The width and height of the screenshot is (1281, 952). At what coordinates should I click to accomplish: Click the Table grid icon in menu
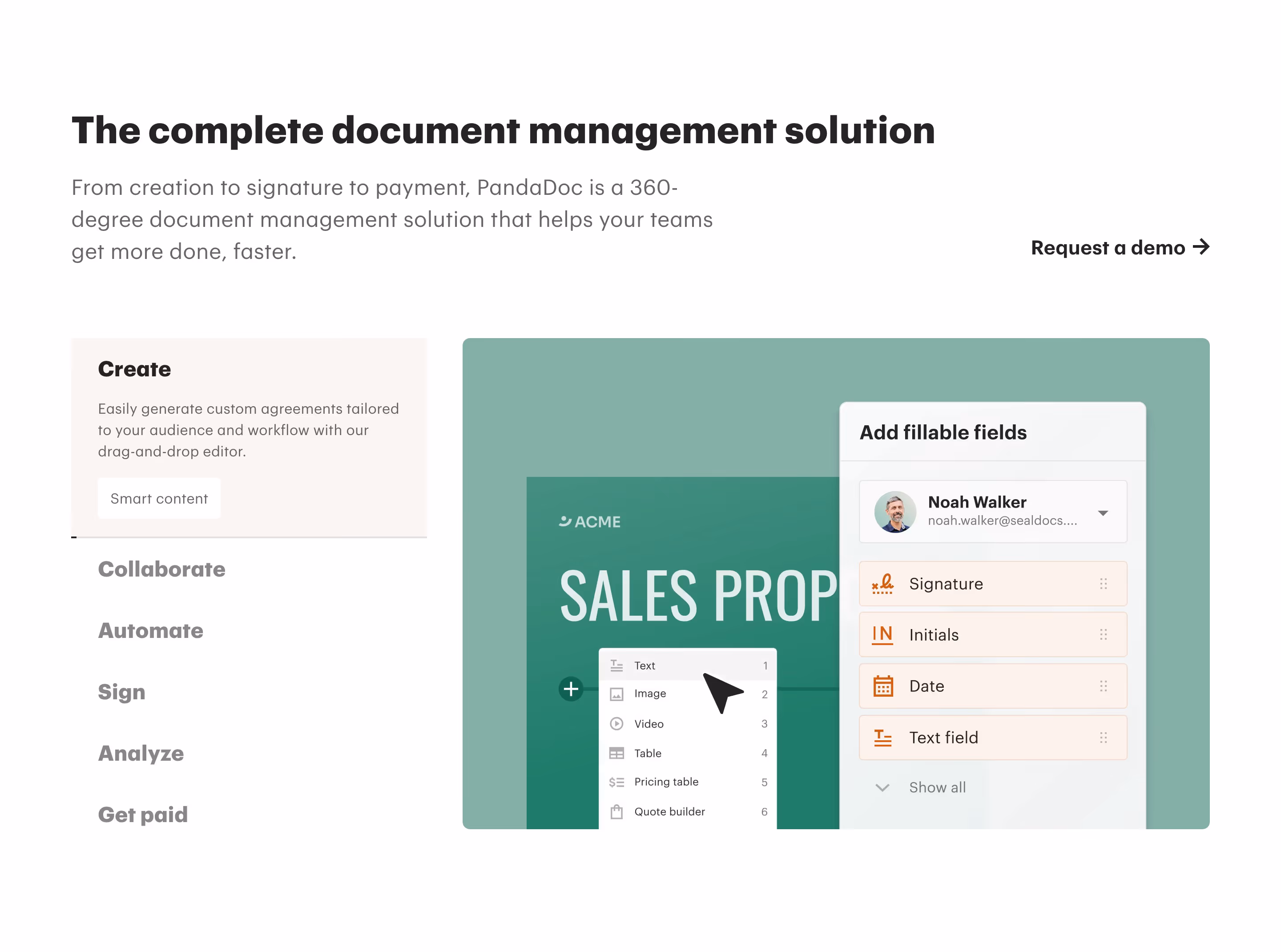[616, 753]
